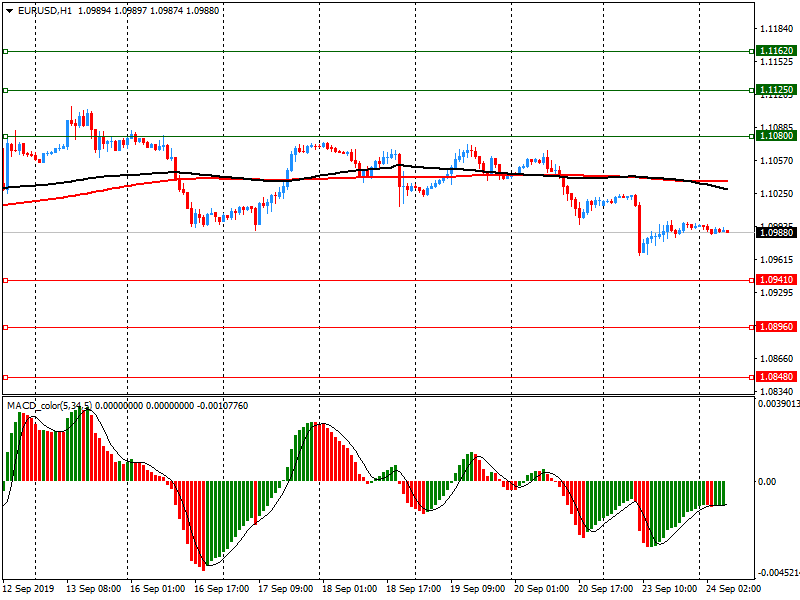Click the 13 Sep 08:00 time label
800x600 pixels.
[93, 589]
